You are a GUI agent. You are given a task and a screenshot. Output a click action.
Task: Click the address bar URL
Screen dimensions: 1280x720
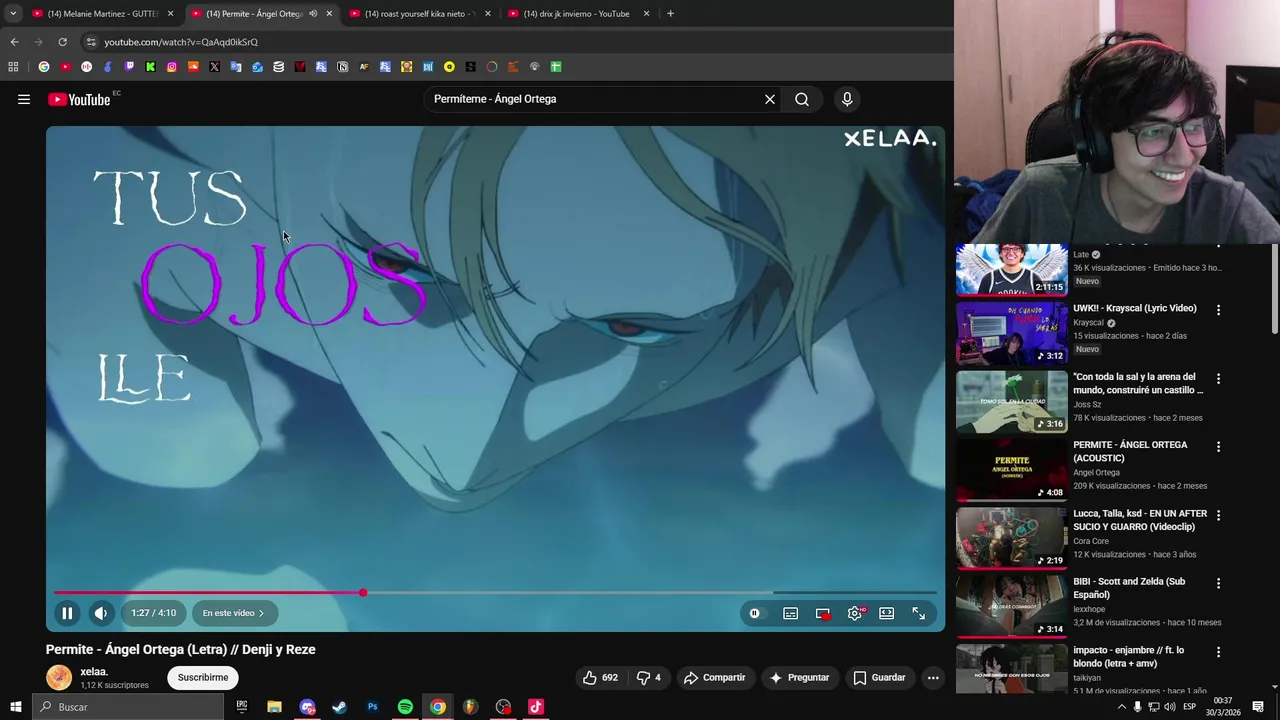click(181, 42)
